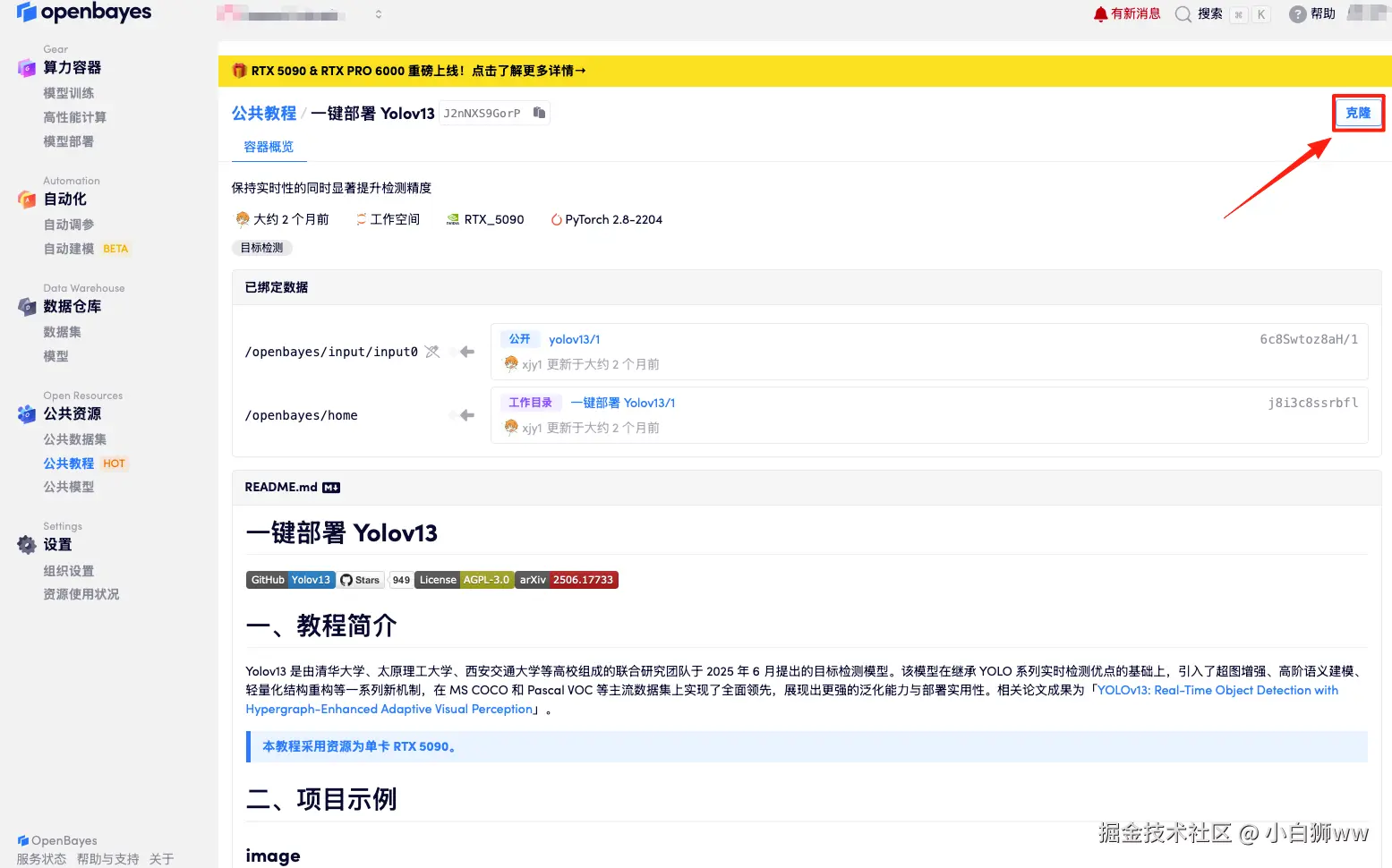The width and height of the screenshot is (1392, 868).
Task: Open 数据集 in the sidebar
Action: tap(63, 332)
